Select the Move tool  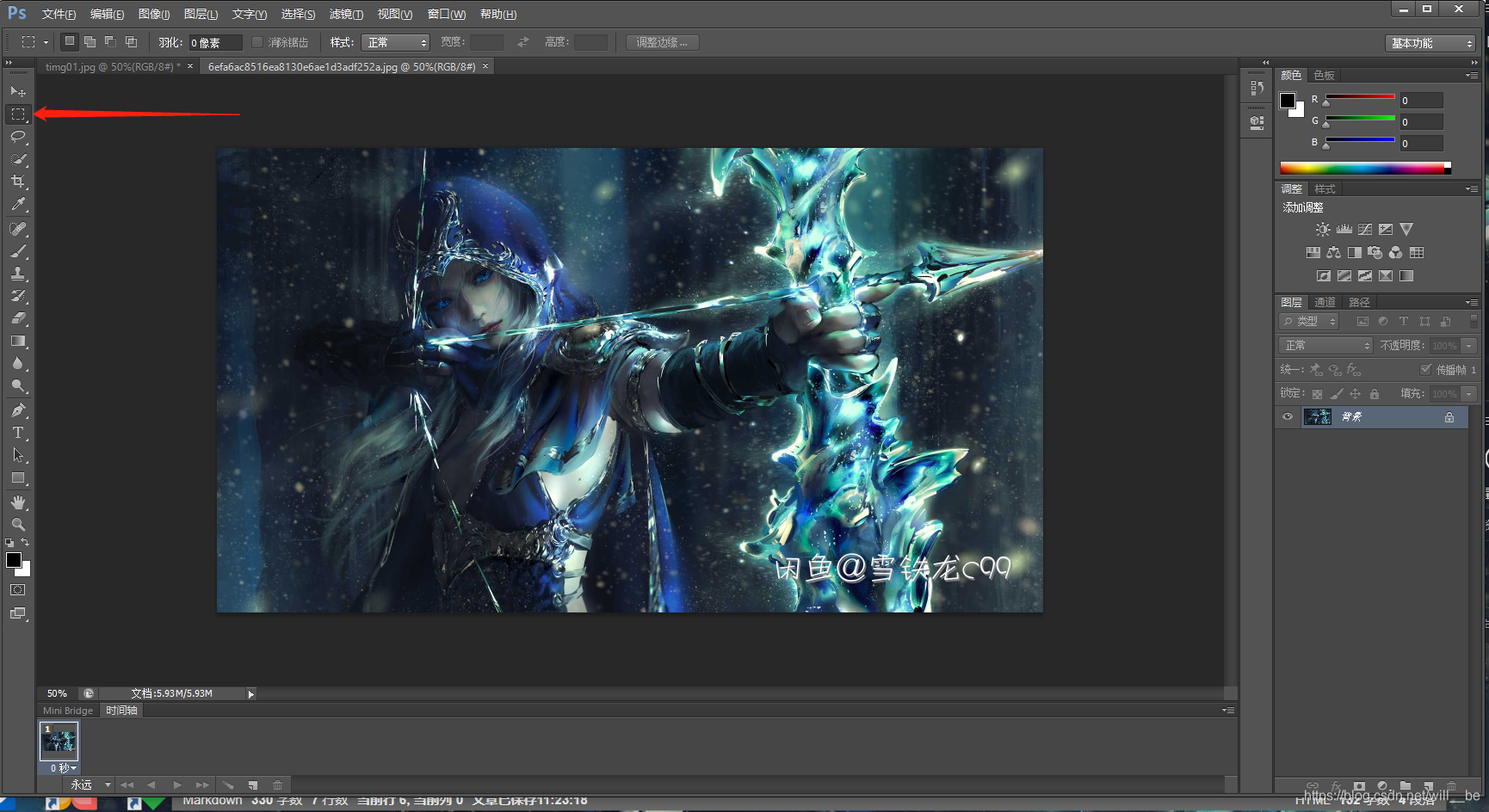[18, 91]
